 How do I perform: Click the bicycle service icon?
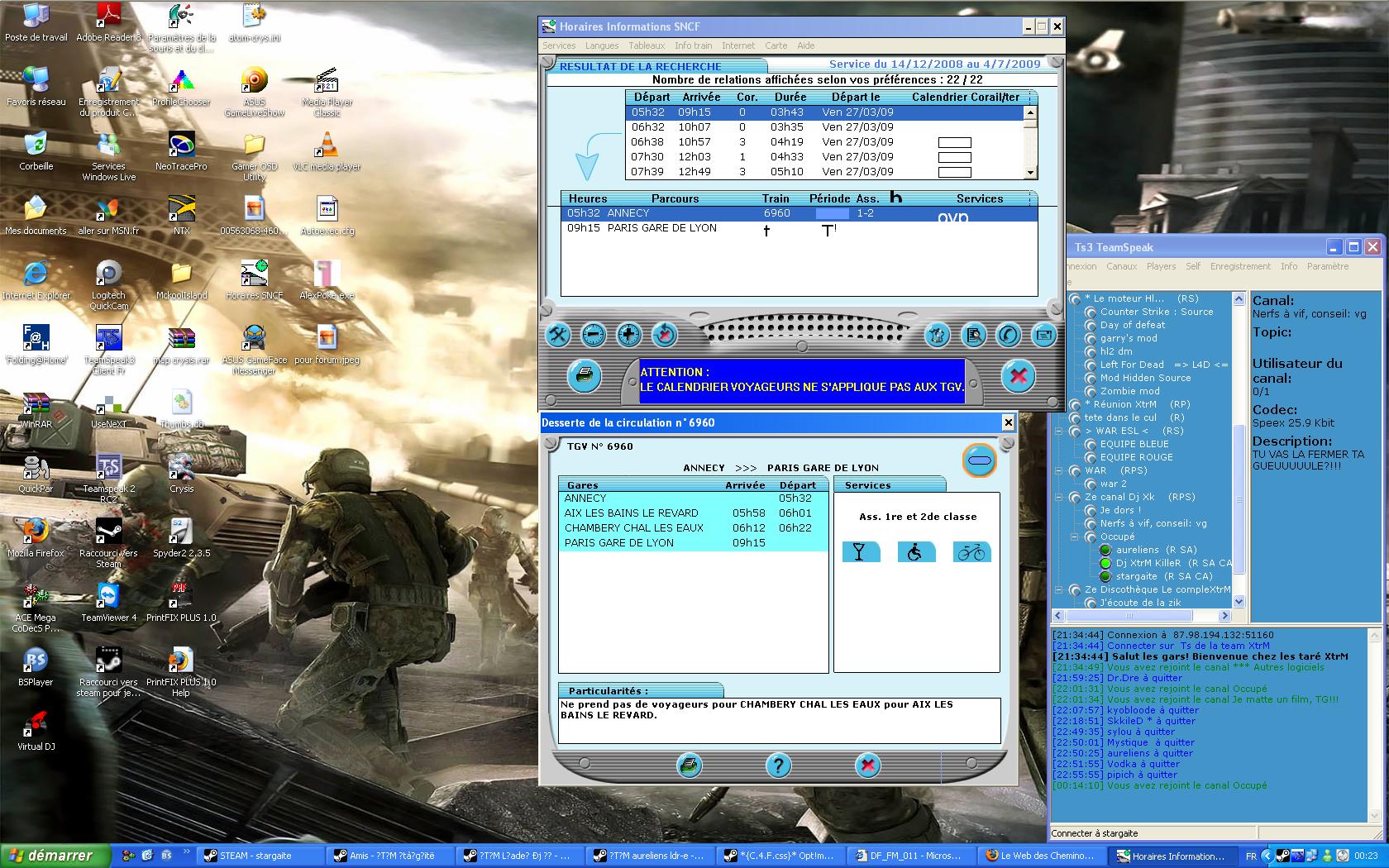971,552
